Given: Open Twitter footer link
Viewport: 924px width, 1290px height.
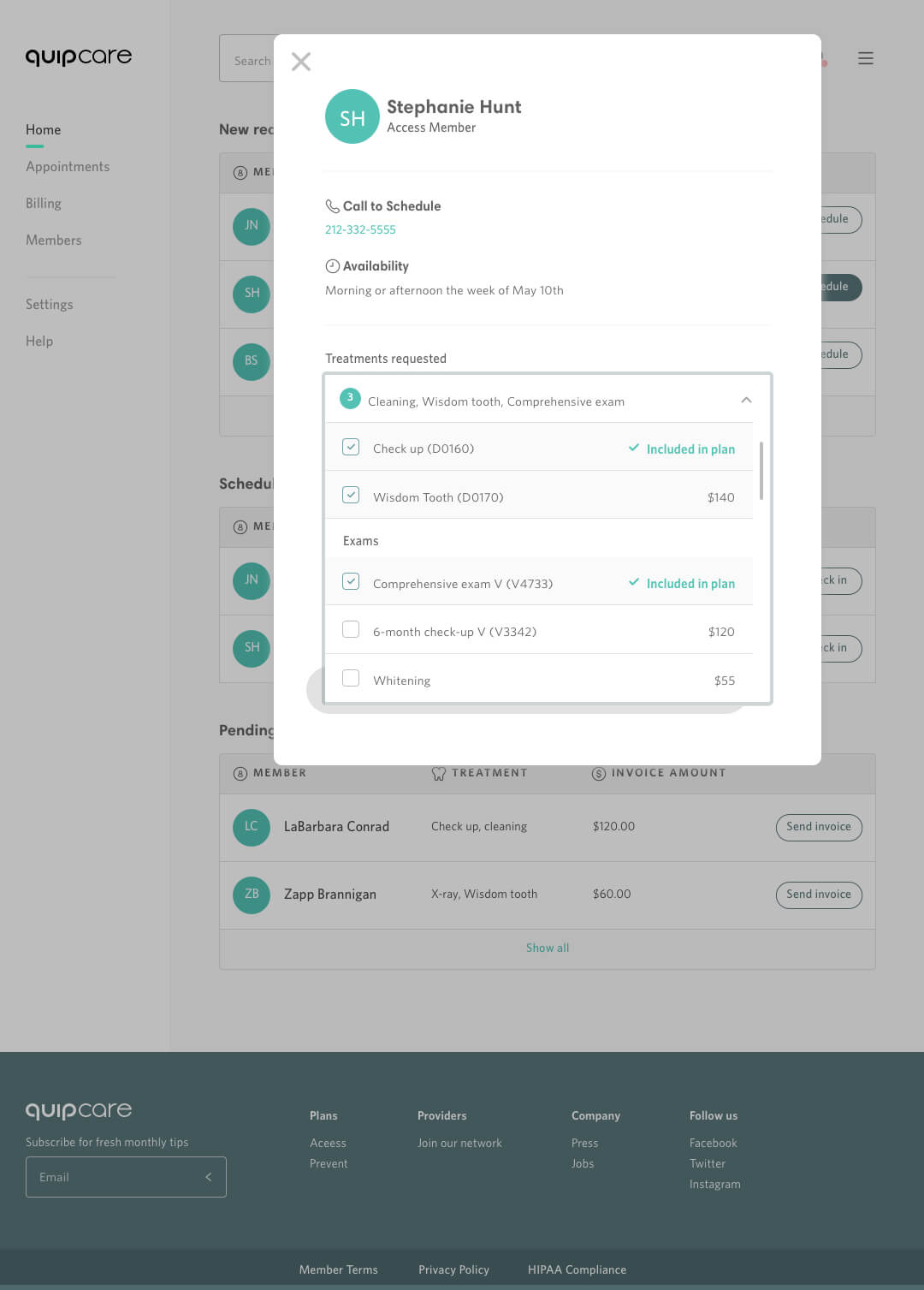Looking at the screenshot, I should point(708,1164).
